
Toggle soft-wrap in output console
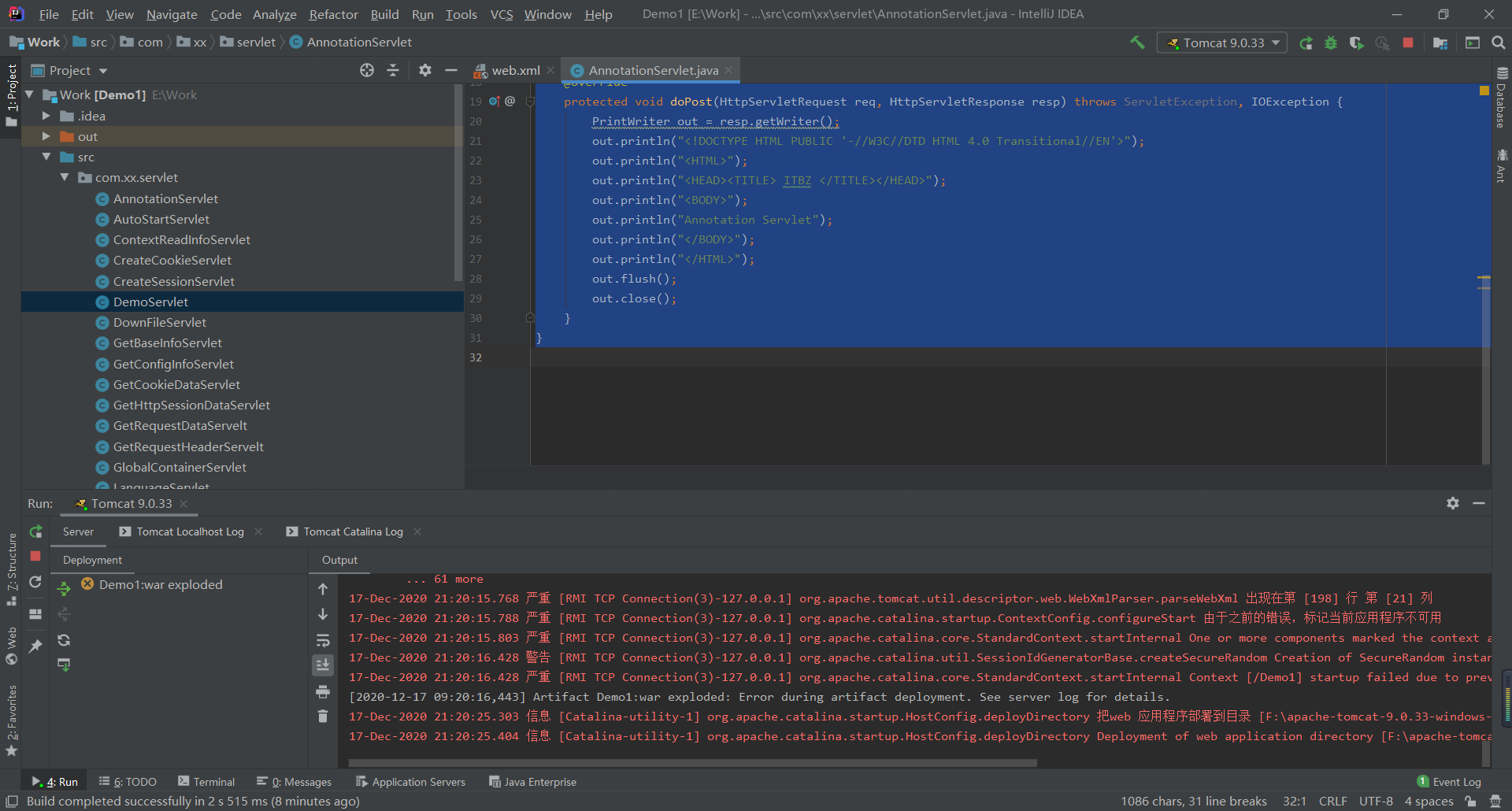[x=323, y=640]
